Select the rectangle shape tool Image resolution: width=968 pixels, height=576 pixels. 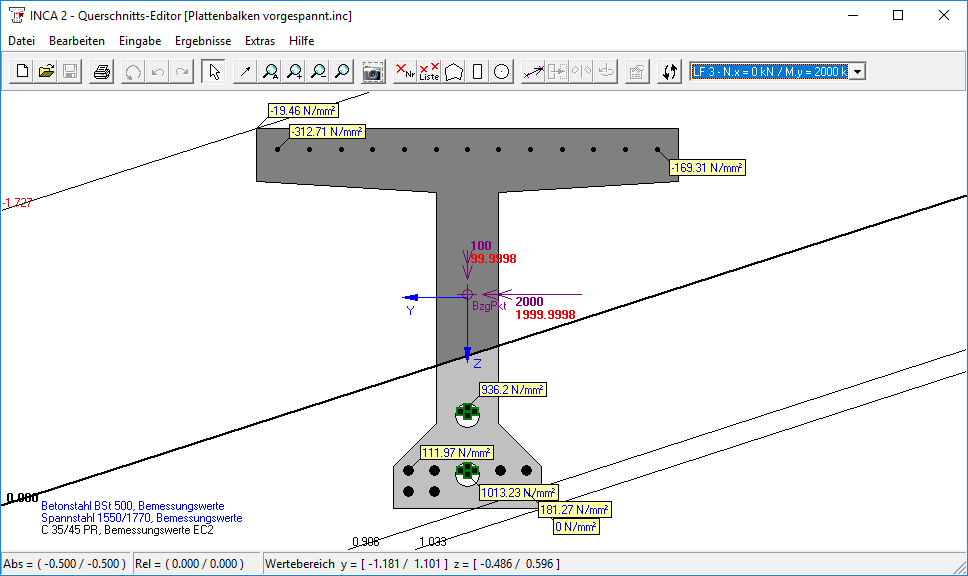click(x=478, y=71)
